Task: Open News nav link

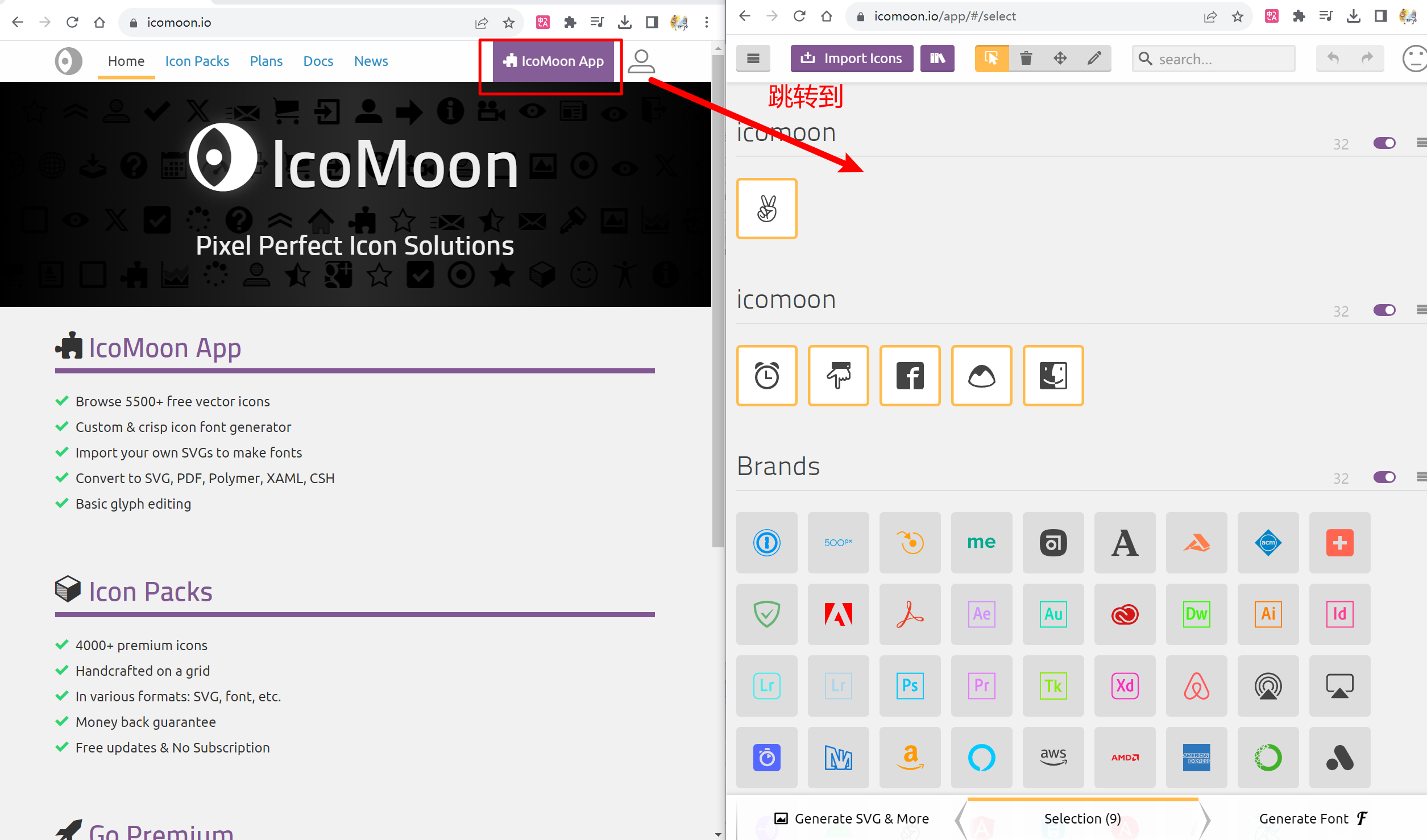Action: (x=371, y=61)
